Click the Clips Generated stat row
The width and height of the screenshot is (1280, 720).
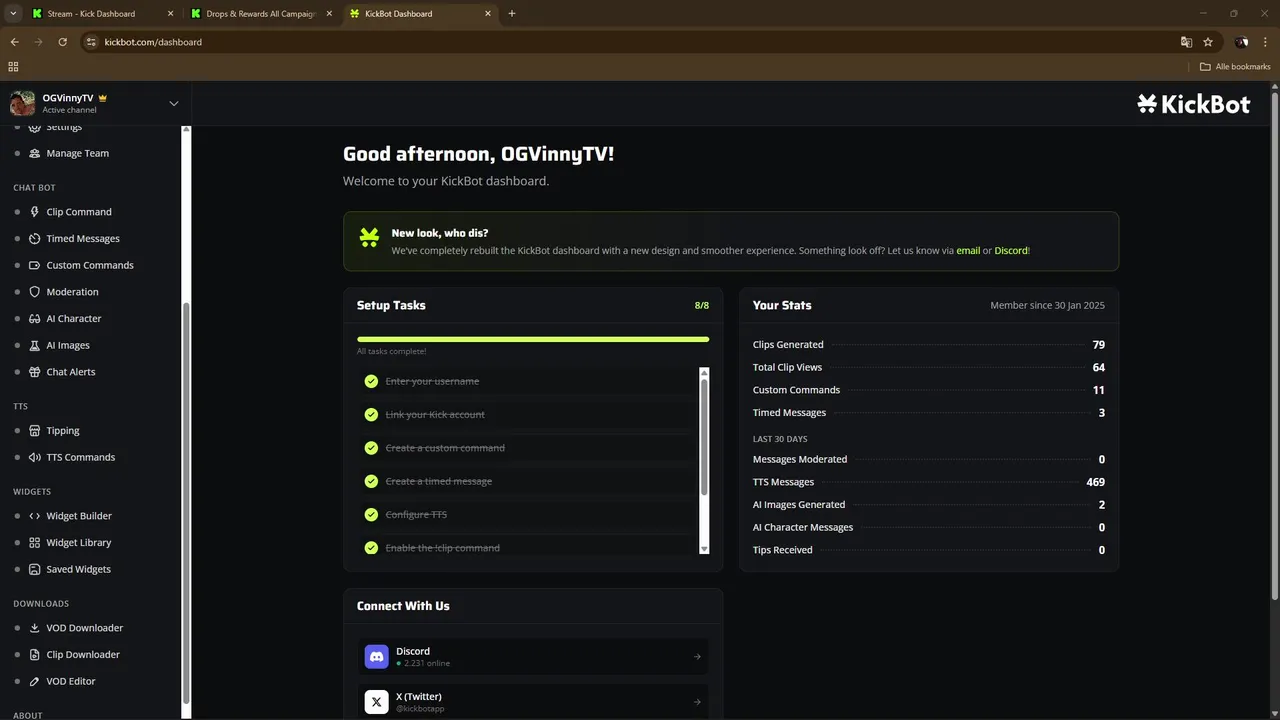click(x=929, y=345)
